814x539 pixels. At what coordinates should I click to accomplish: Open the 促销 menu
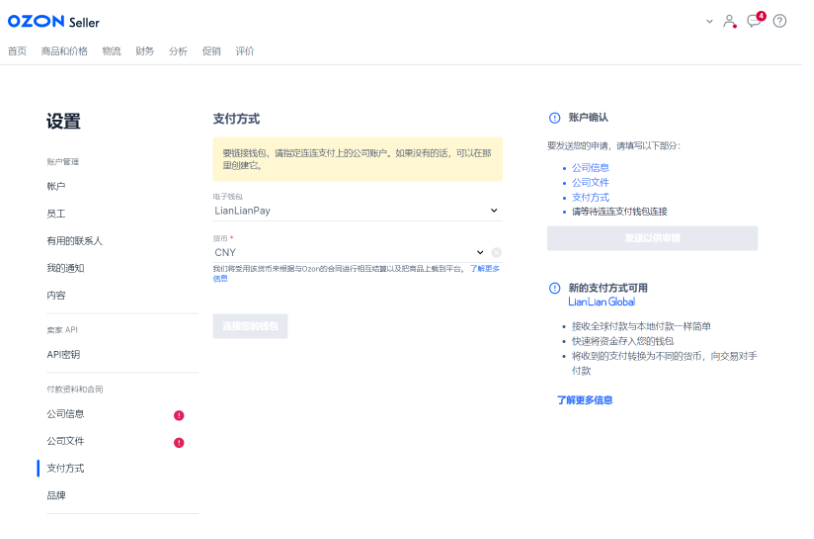tap(211, 51)
